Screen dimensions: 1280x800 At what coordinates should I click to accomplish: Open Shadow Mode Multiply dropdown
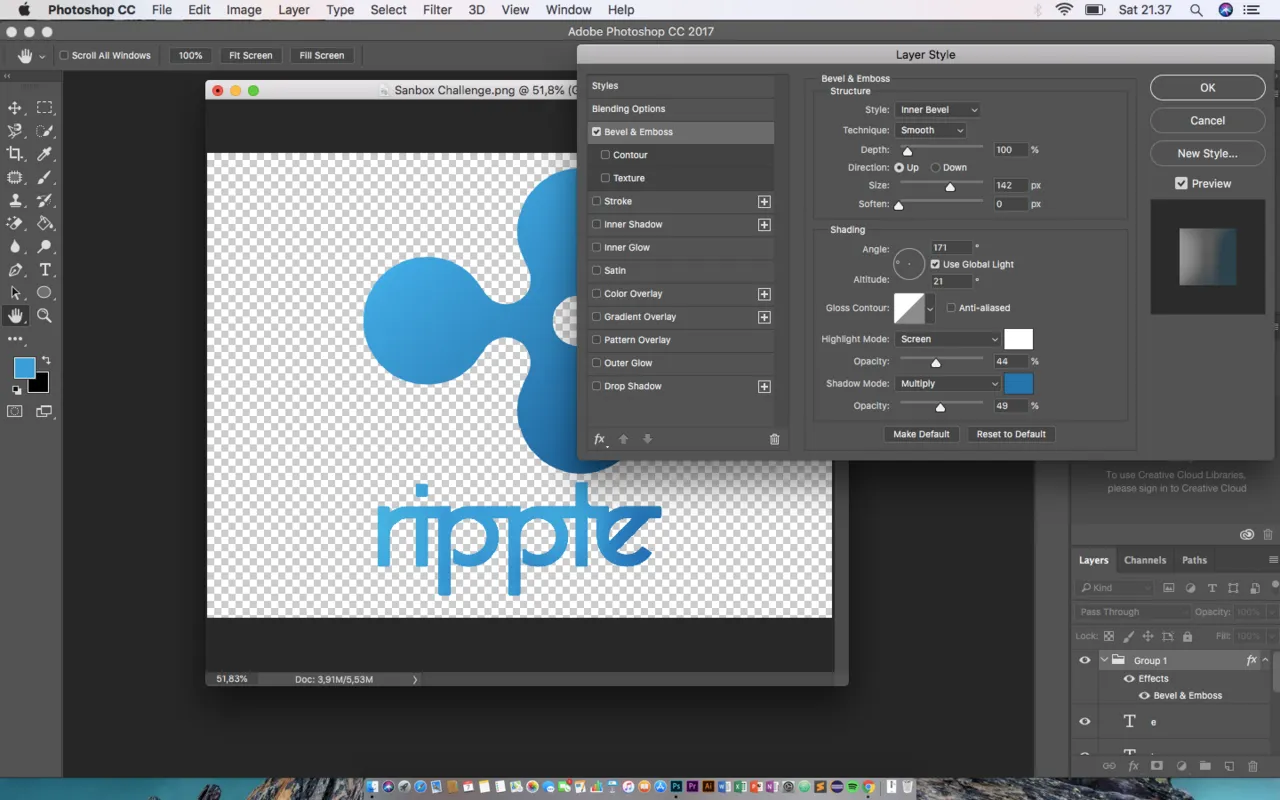pyautogui.click(x=947, y=383)
